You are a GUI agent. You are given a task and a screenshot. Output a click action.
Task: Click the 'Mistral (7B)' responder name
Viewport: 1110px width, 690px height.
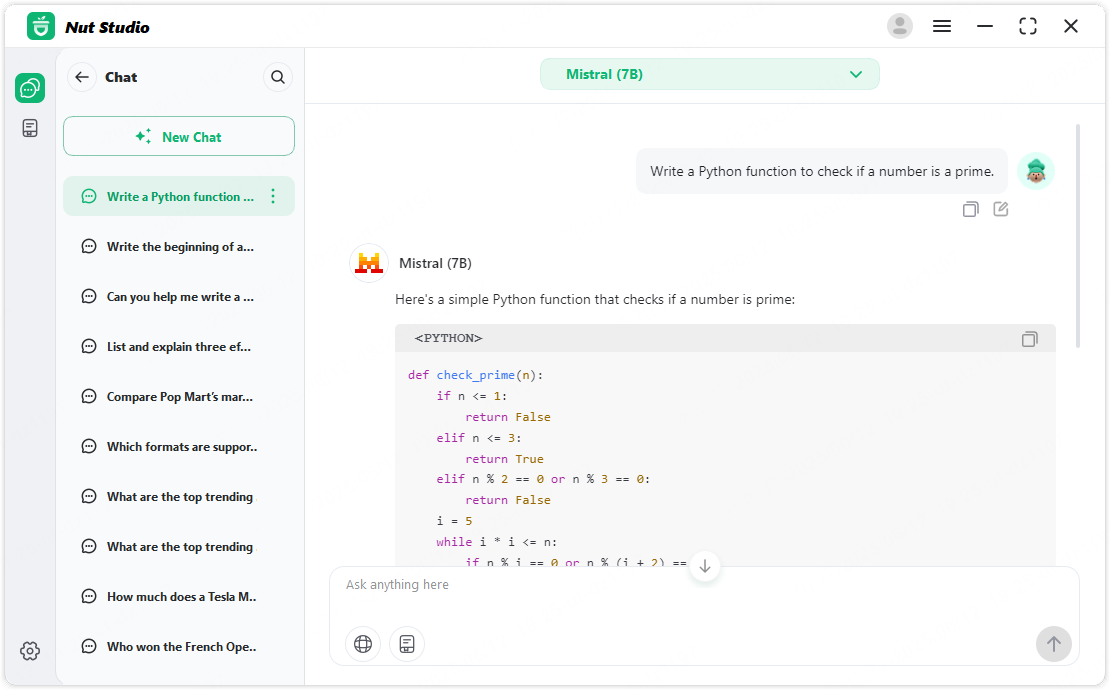pos(435,263)
